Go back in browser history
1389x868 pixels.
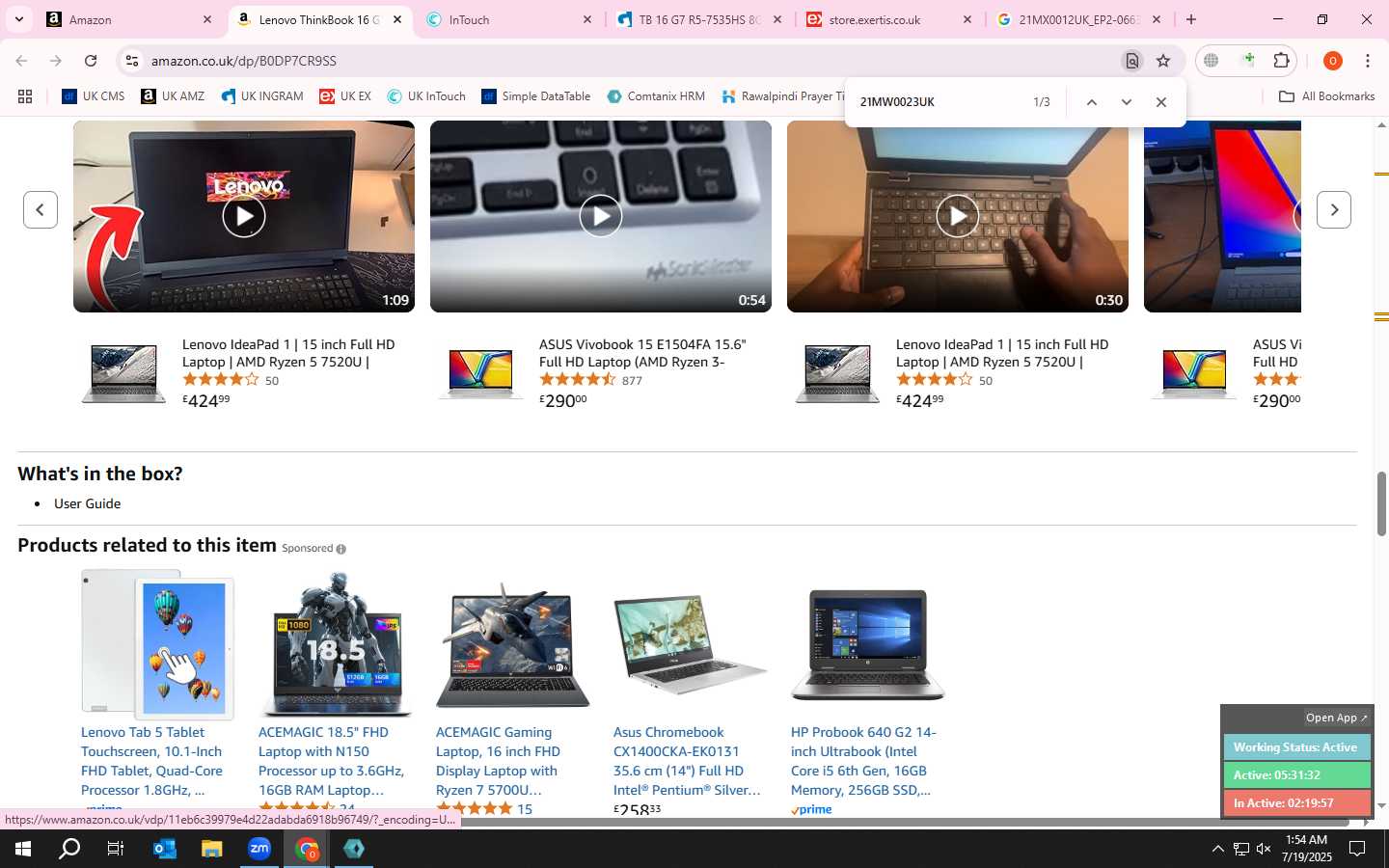(x=21, y=61)
